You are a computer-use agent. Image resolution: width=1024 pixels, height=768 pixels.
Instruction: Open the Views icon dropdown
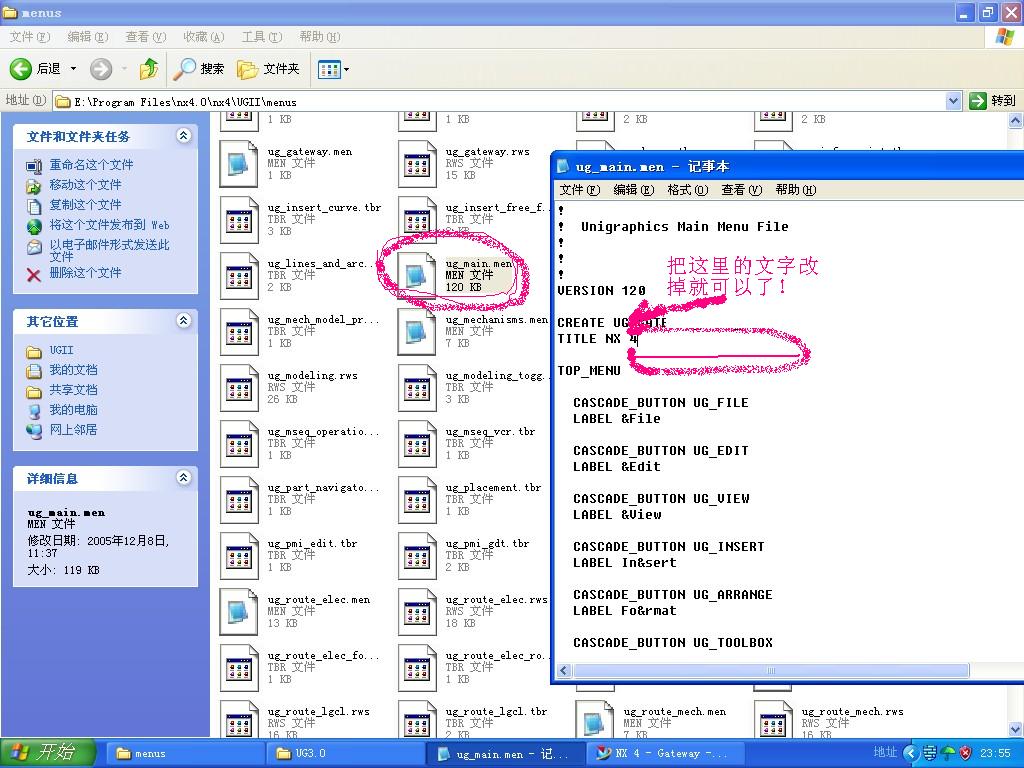(333, 69)
